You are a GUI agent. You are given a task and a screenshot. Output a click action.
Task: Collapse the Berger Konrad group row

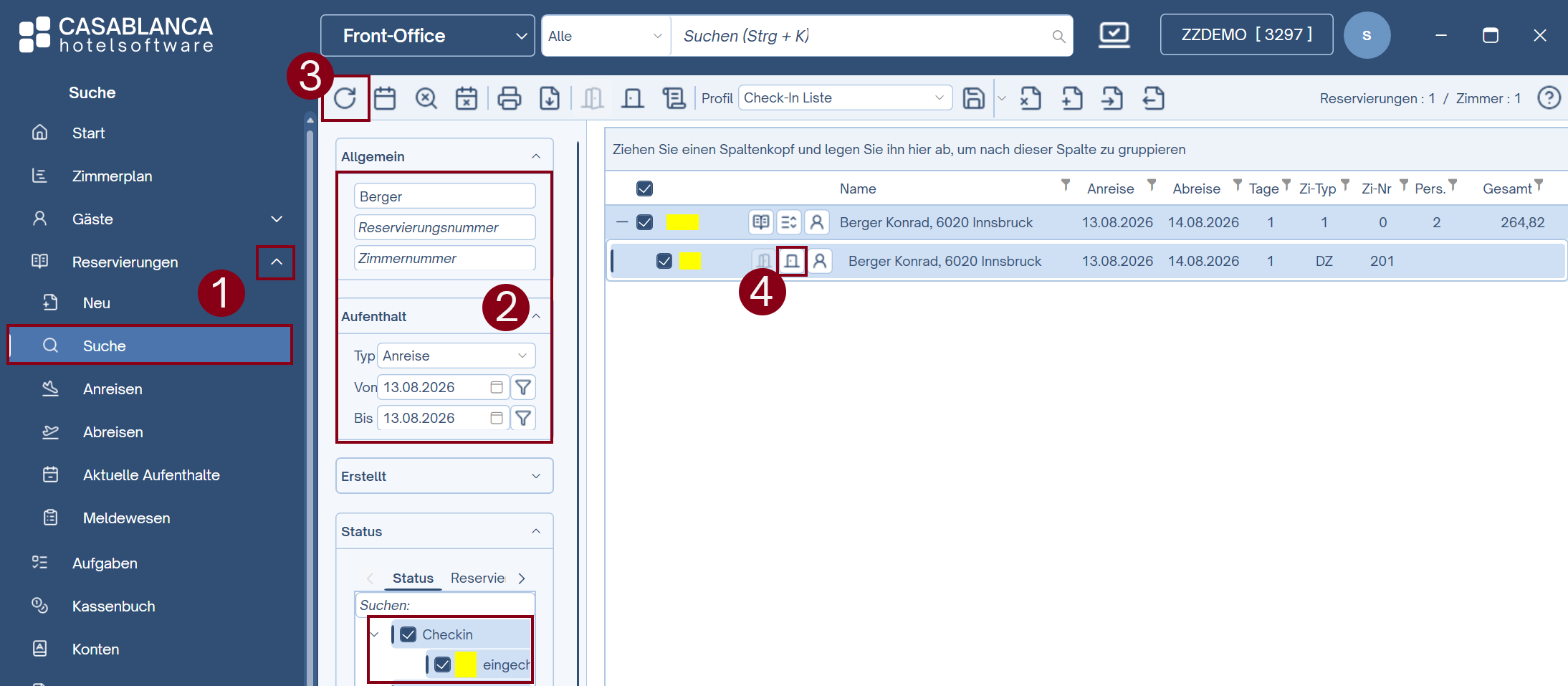pos(622,222)
